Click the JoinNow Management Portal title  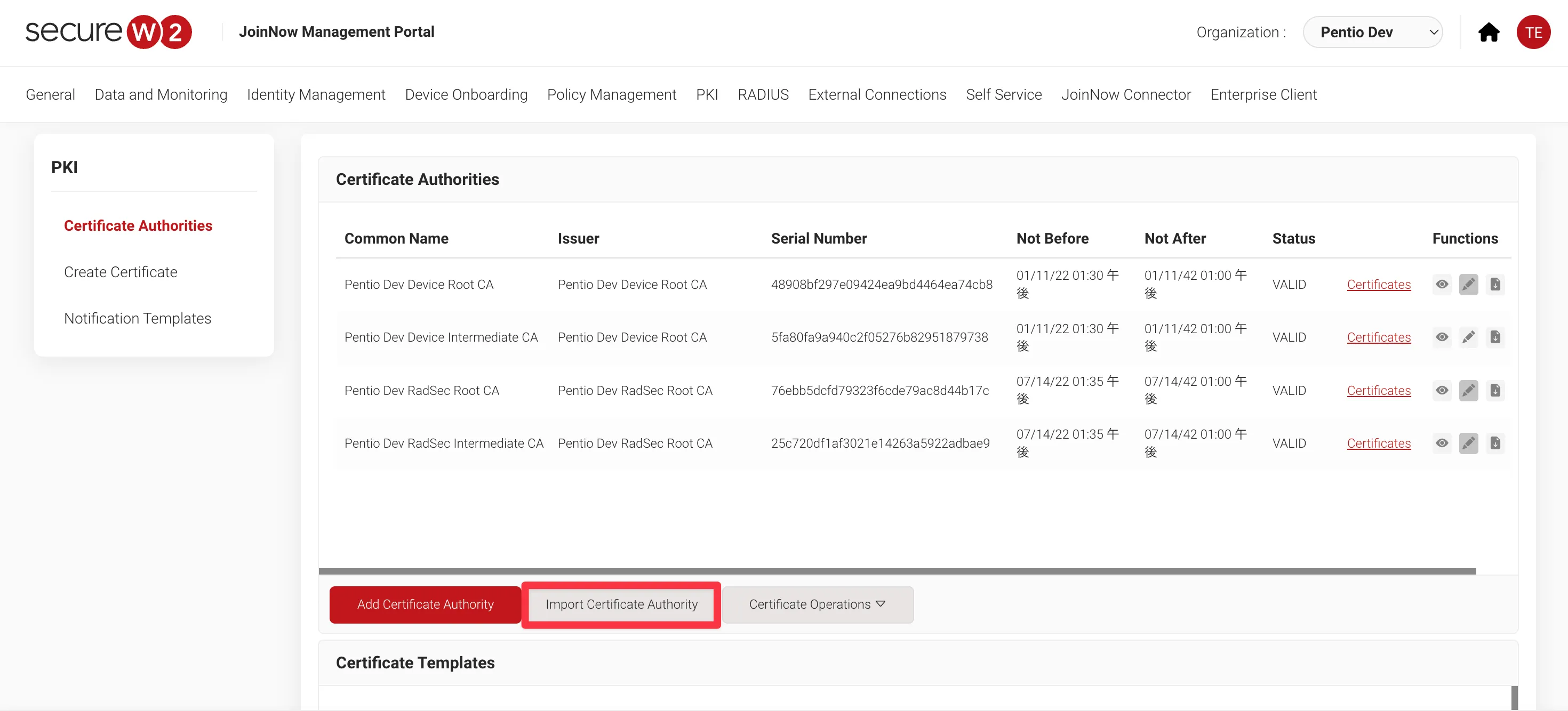click(336, 31)
